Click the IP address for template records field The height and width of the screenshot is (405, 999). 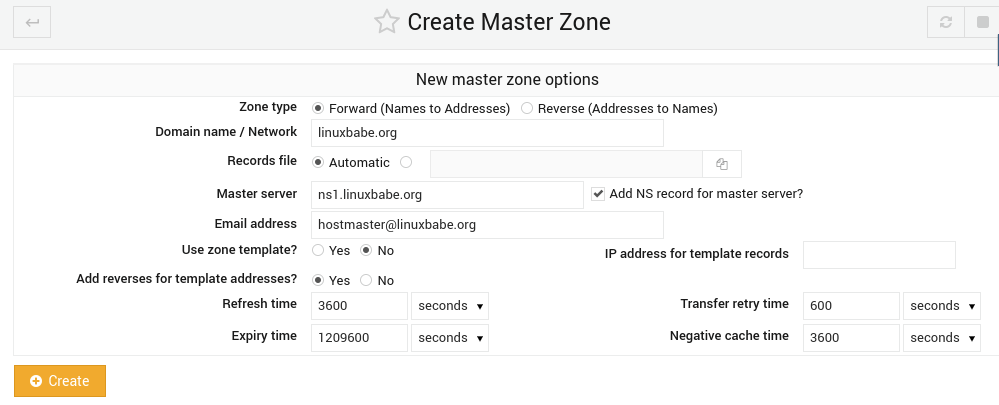pyautogui.click(x=879, y=255)
